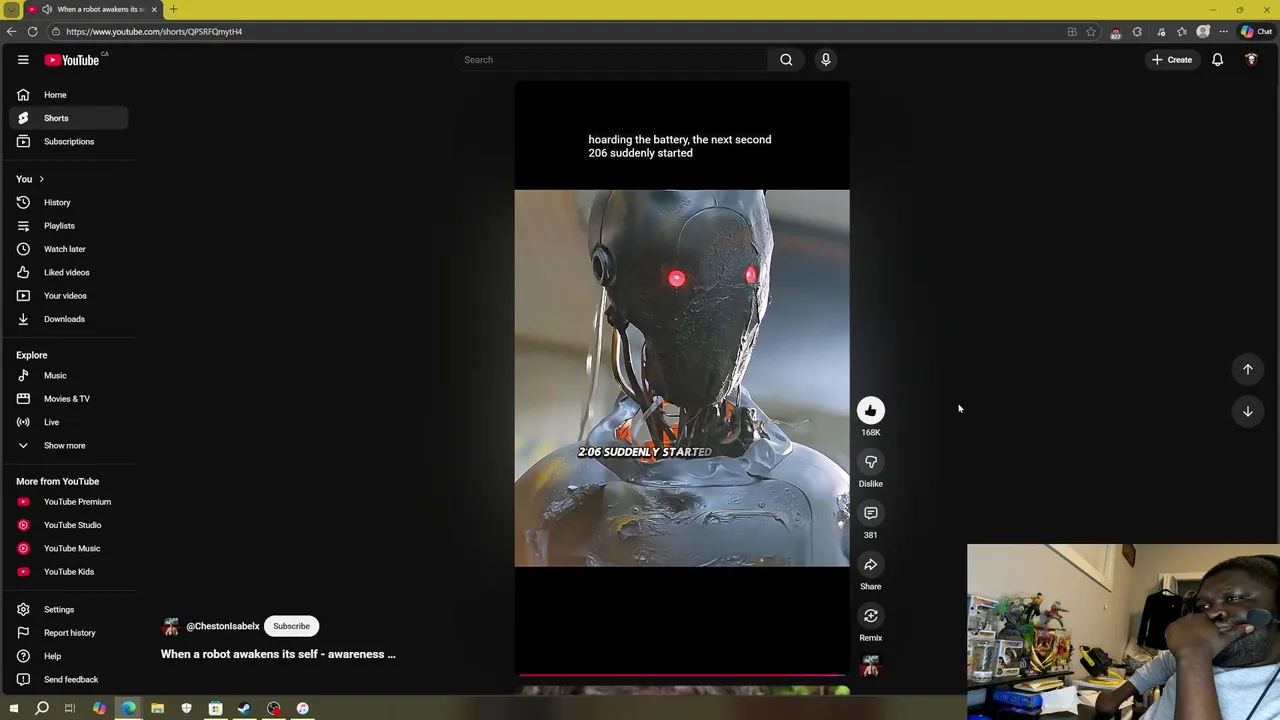
Task: Open Liked videos in the sidebar
Action: [x=69, y=272]
